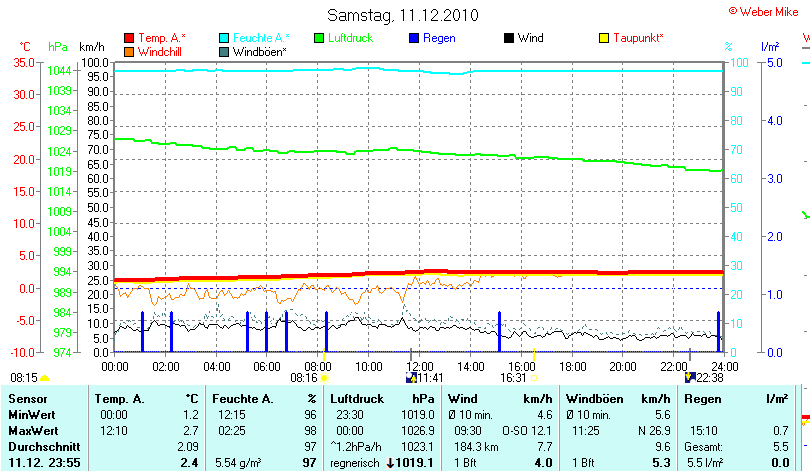Click the cyan Feuchte A. legend swatch
Screen dimensions: 810x471
click(224, 38)
